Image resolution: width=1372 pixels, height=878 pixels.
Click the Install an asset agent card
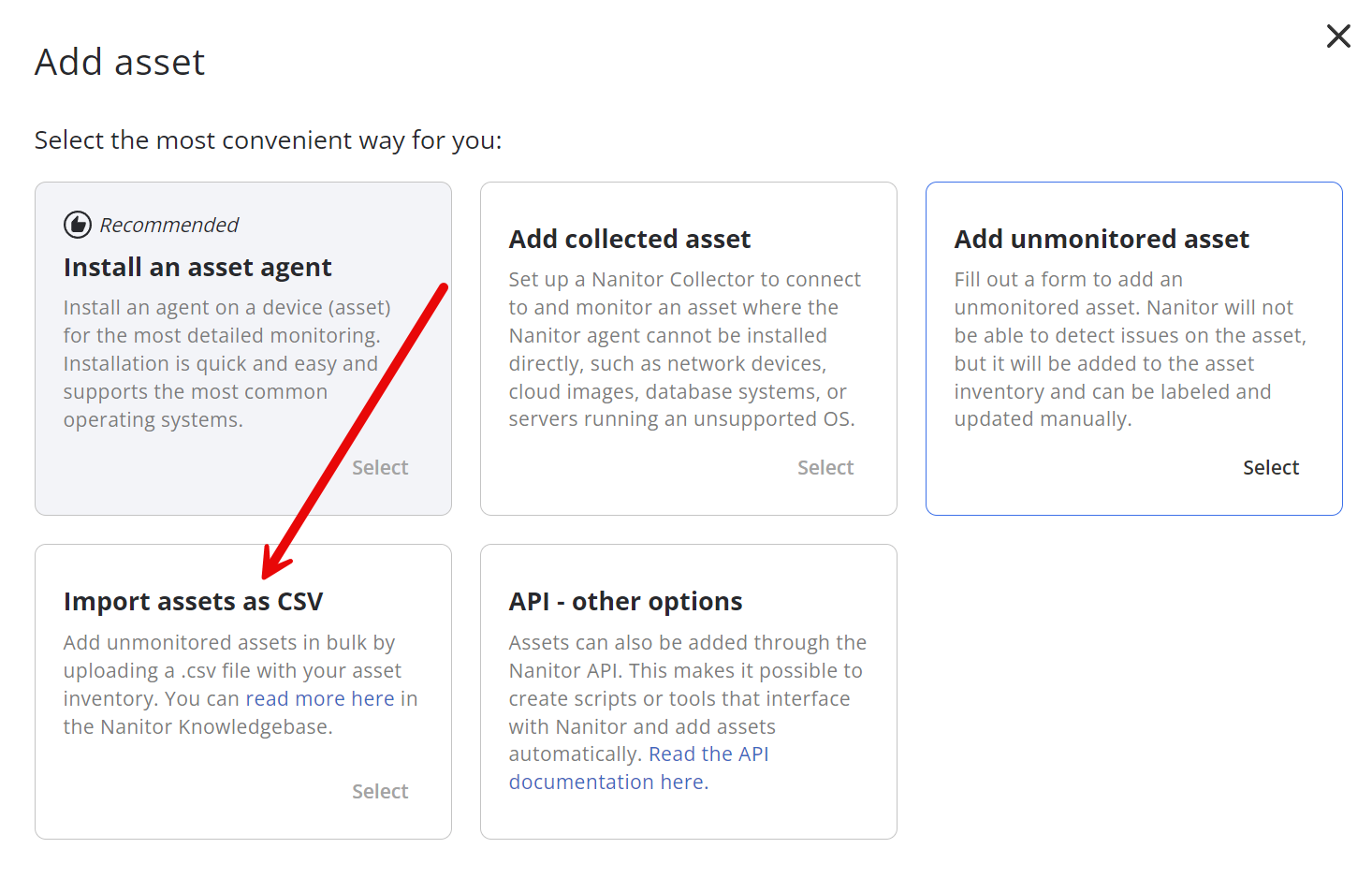click(242, 348)
